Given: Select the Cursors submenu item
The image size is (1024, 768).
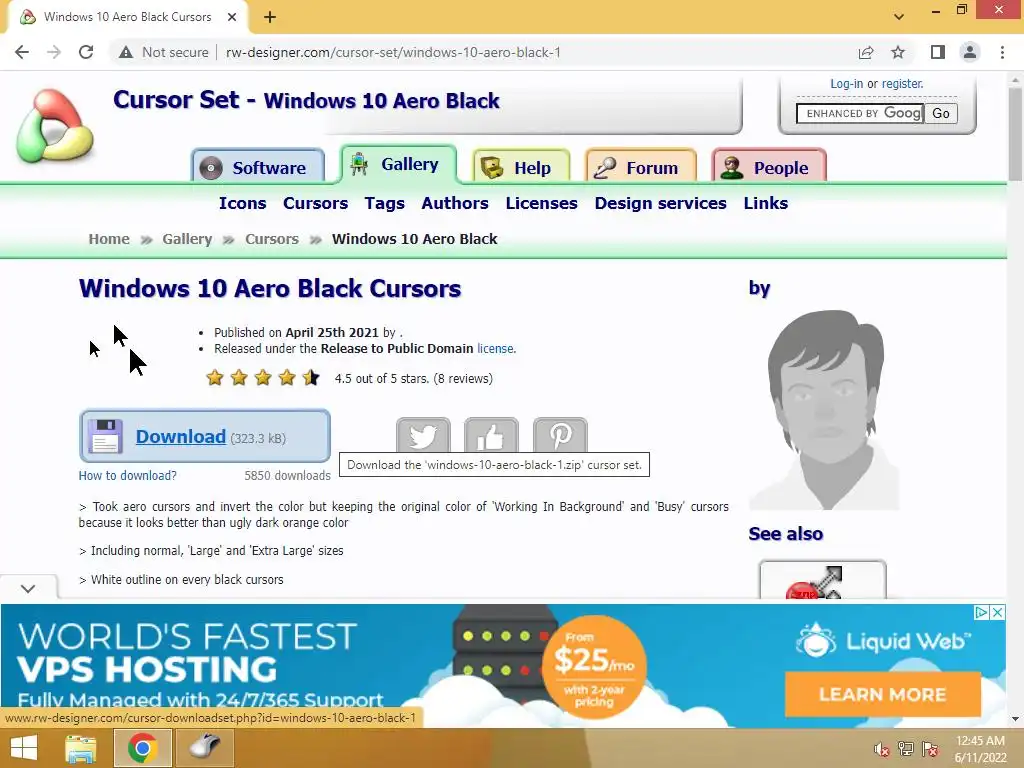Looking at the screenshot, I should pos(315,203).
